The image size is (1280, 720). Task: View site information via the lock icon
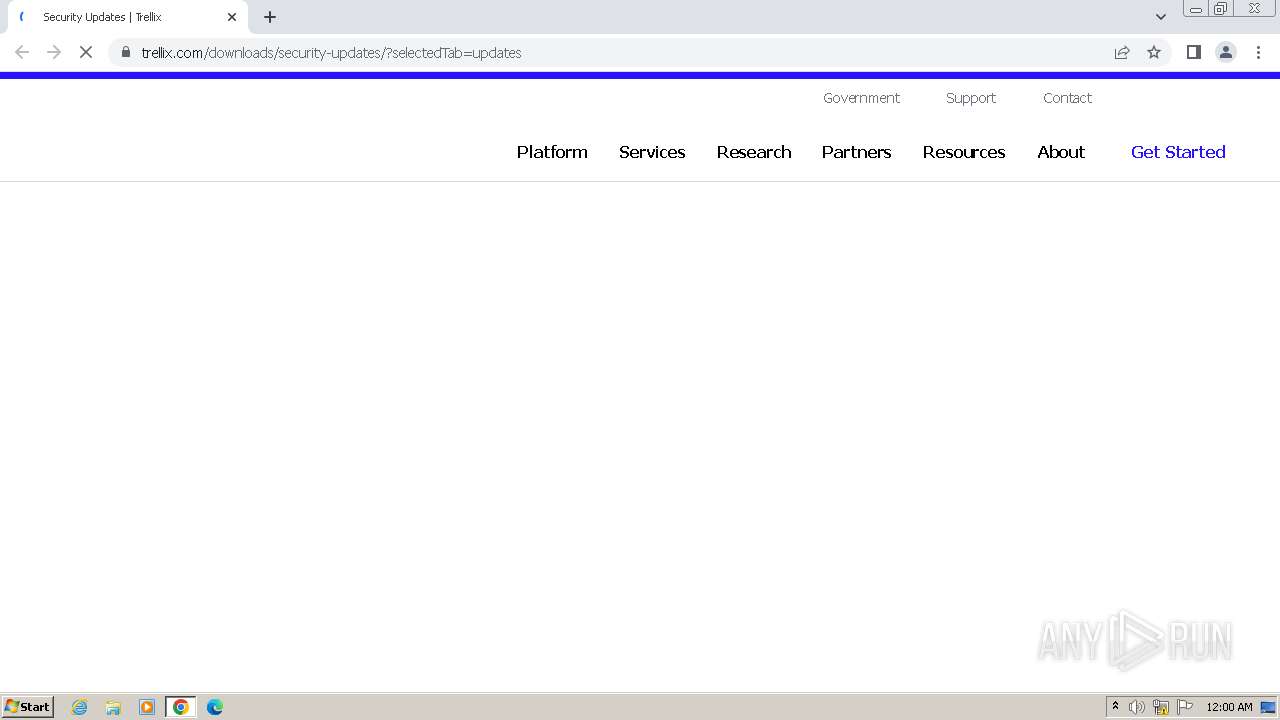pos(126,52)
